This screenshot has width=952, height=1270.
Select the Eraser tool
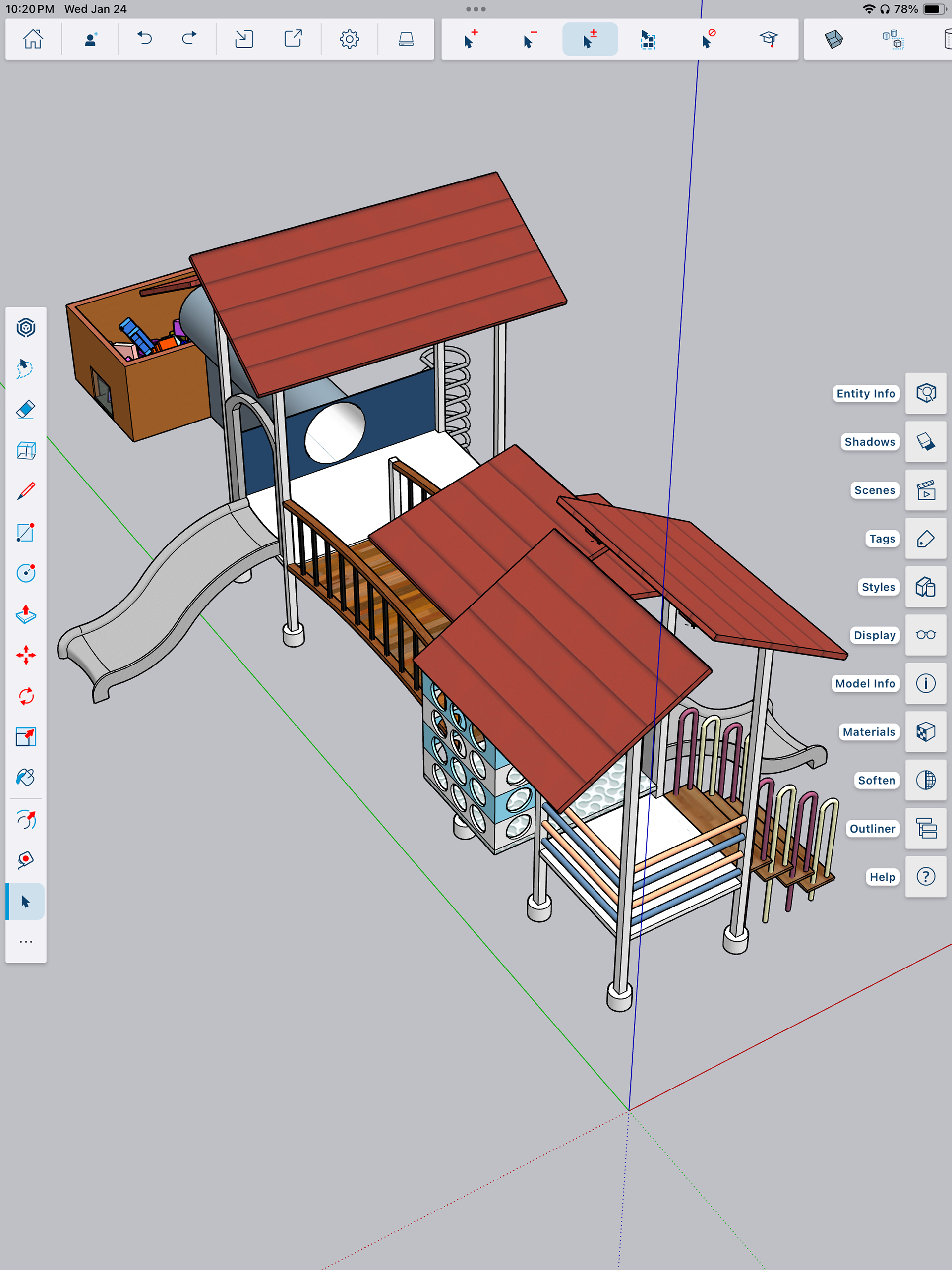point(26,409)
